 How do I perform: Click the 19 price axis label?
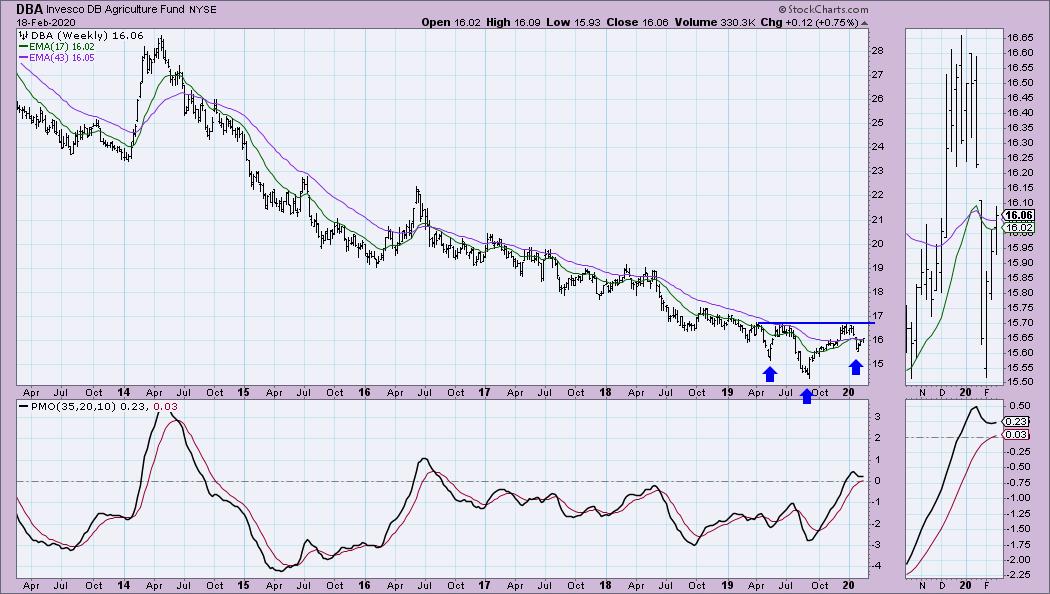(878, 268)
